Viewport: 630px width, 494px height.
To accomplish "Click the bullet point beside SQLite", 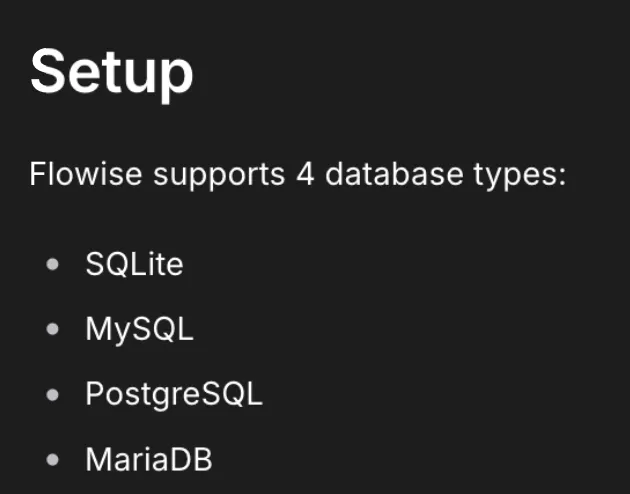I will (53, 266).
